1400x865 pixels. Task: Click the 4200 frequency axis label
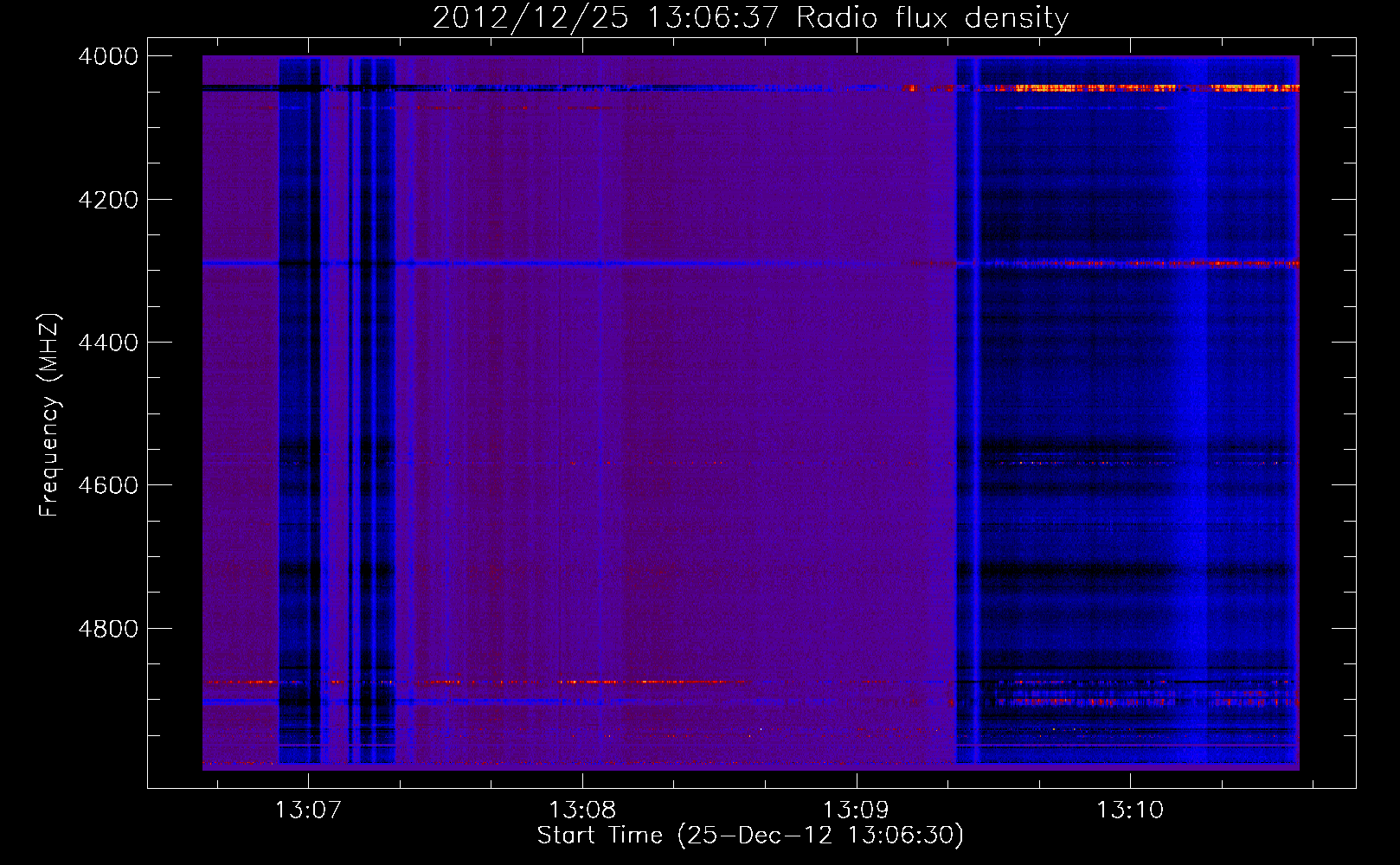point(108,200)
